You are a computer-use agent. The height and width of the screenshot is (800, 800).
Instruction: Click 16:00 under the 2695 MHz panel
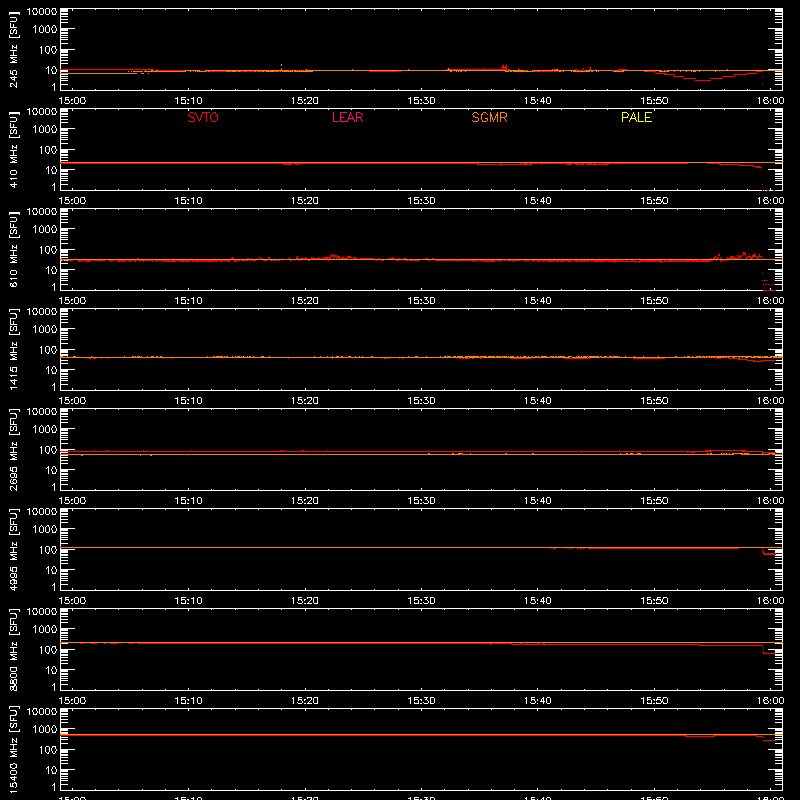770,501
